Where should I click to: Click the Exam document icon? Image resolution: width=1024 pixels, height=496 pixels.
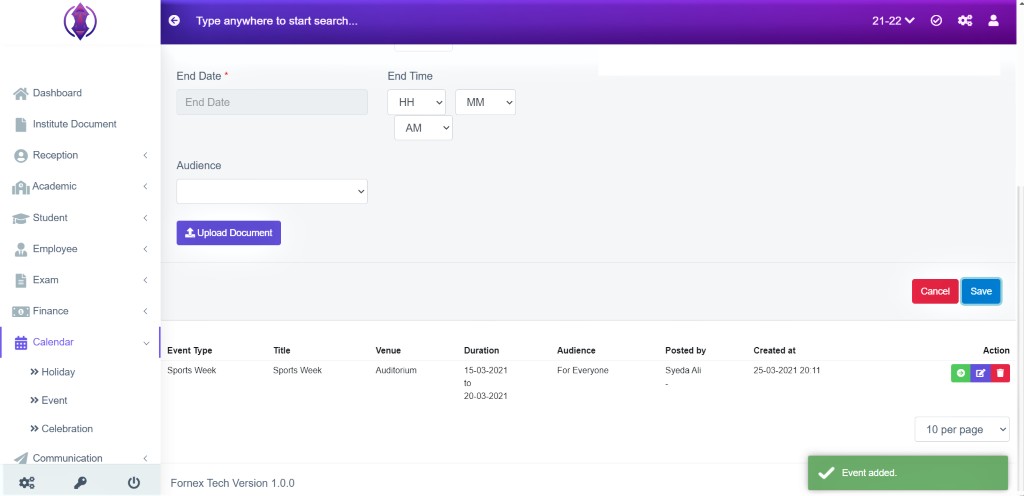[x=21, y=280]
